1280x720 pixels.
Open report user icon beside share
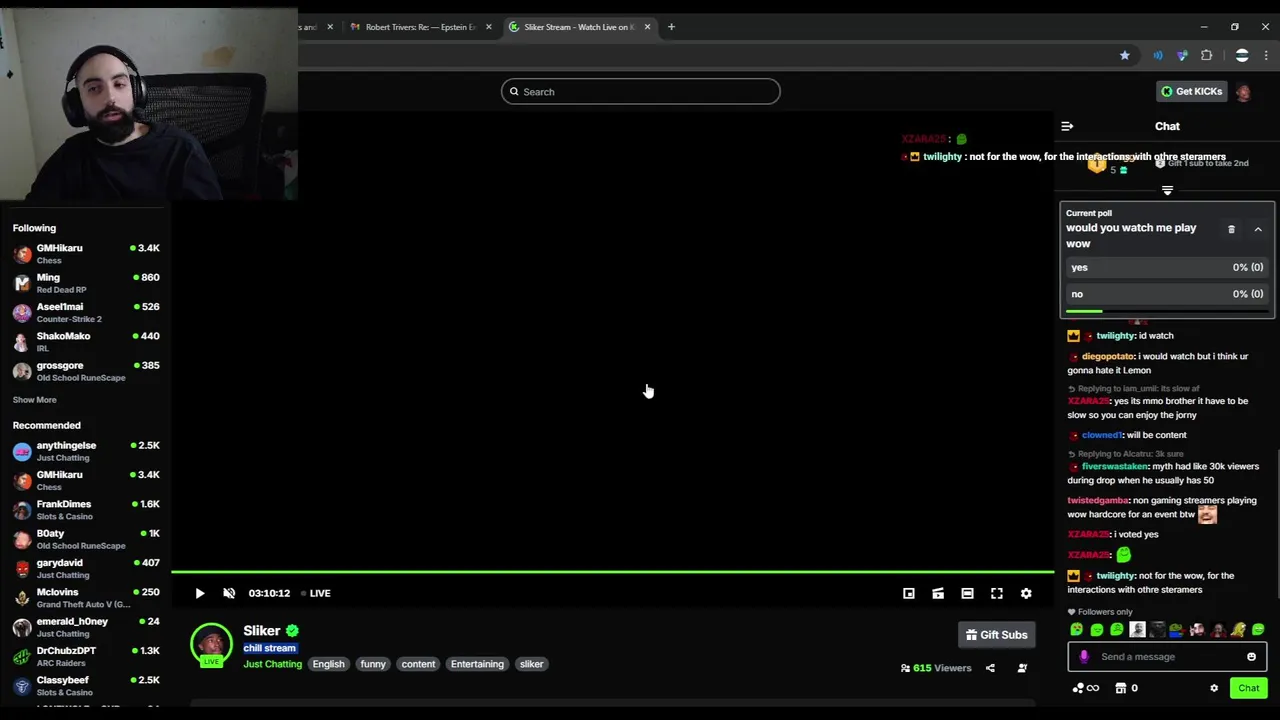[1022, 668]
